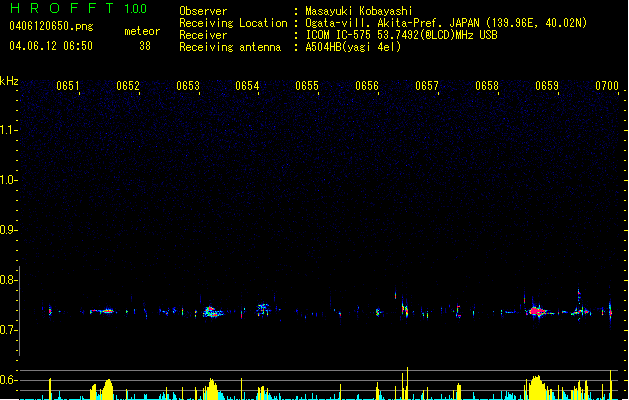Click the Receiver label
Screen dimensions: 629x400
click(x=203, y=35)
